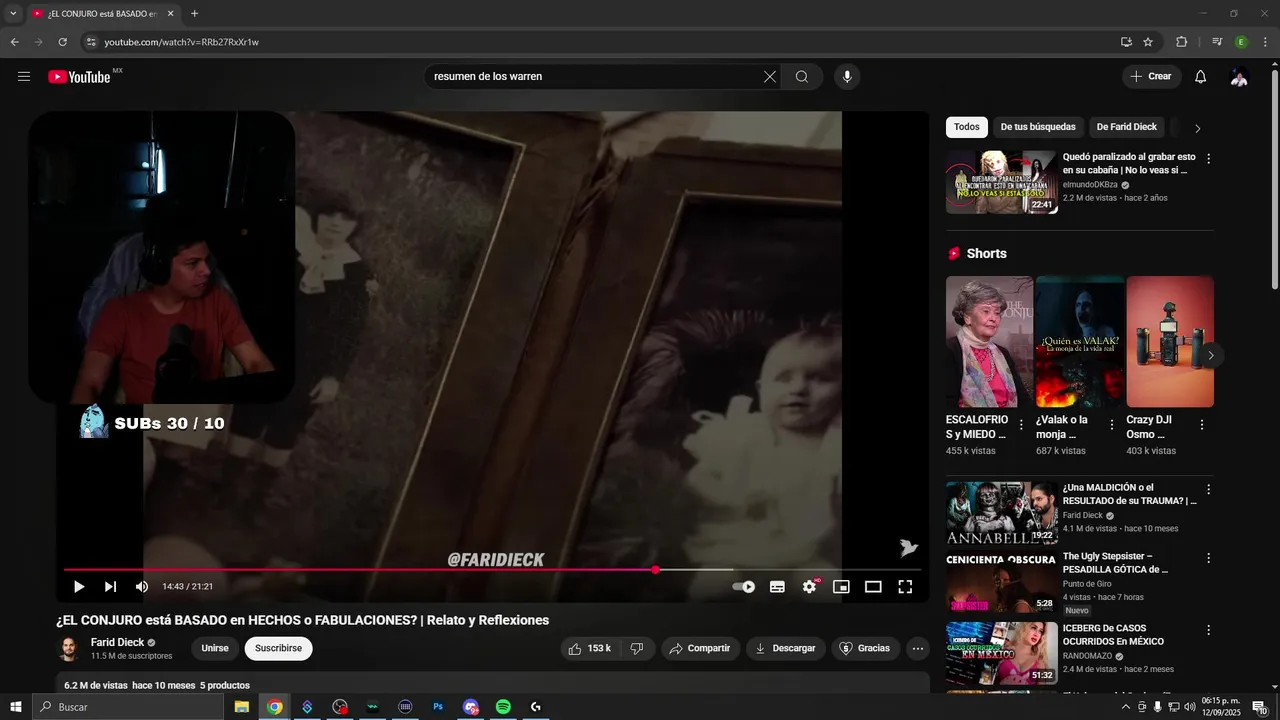Open the tab search dropdown arrow

(x=13, y=14)
